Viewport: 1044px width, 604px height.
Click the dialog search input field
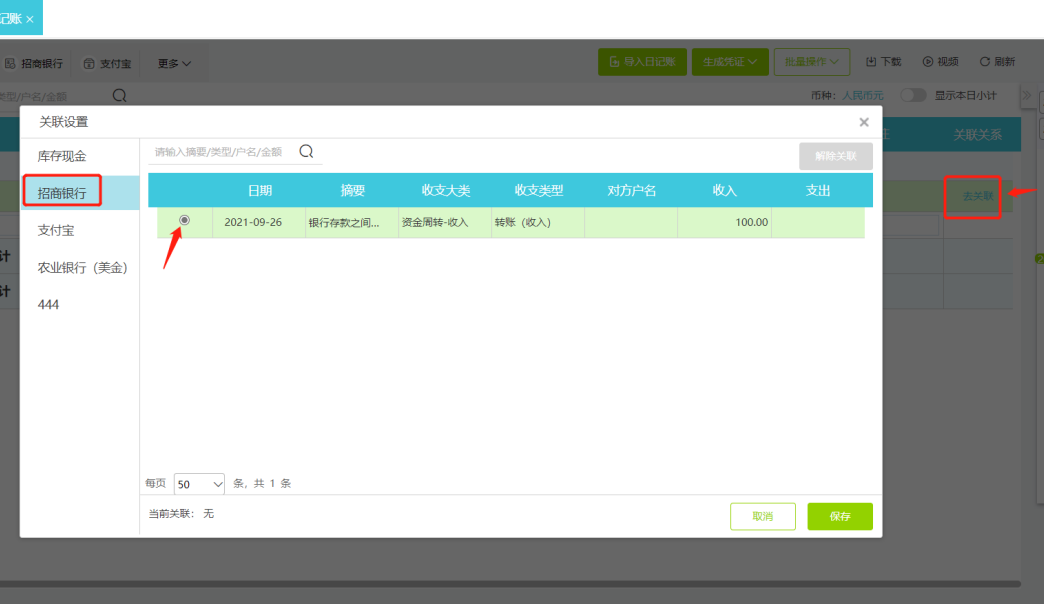point(223,152)
